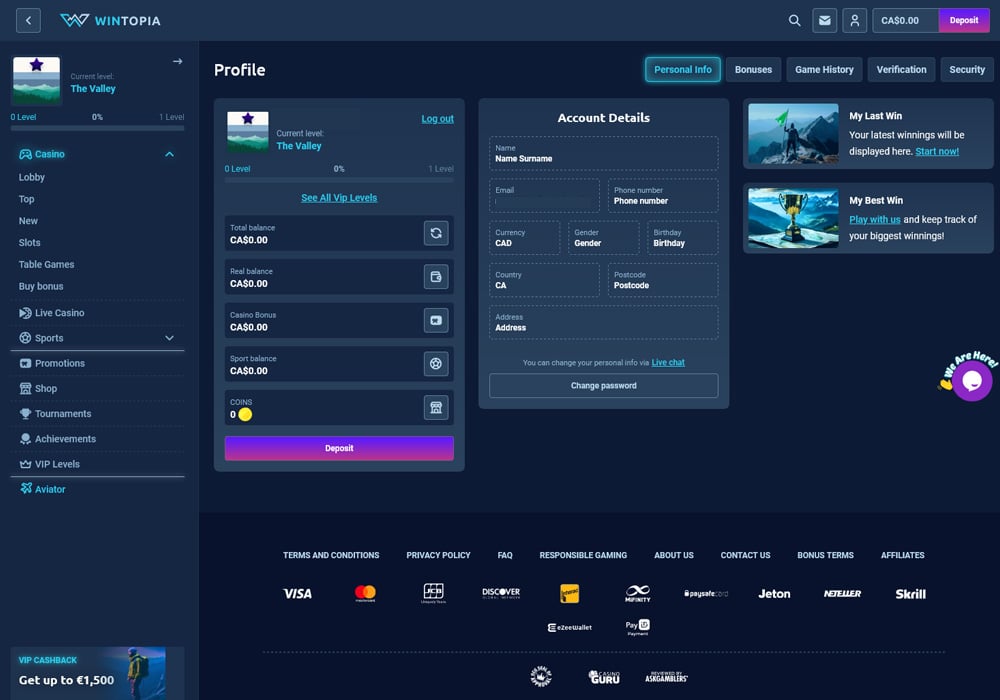Click the AskGamblers badge
This screenshot has height=700, width=1000.
pos(666,677)
